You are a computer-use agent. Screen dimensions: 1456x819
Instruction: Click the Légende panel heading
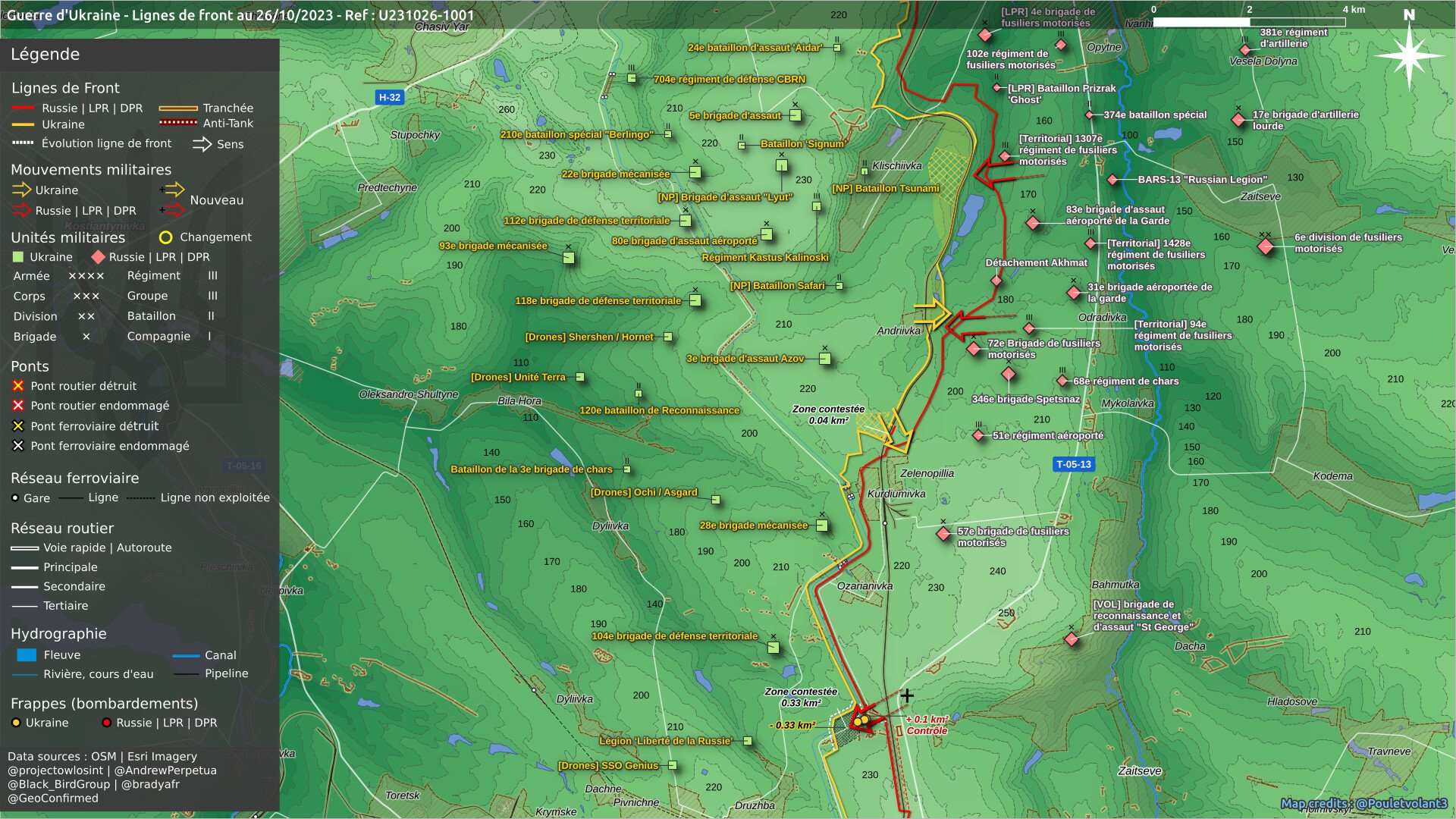45,54
